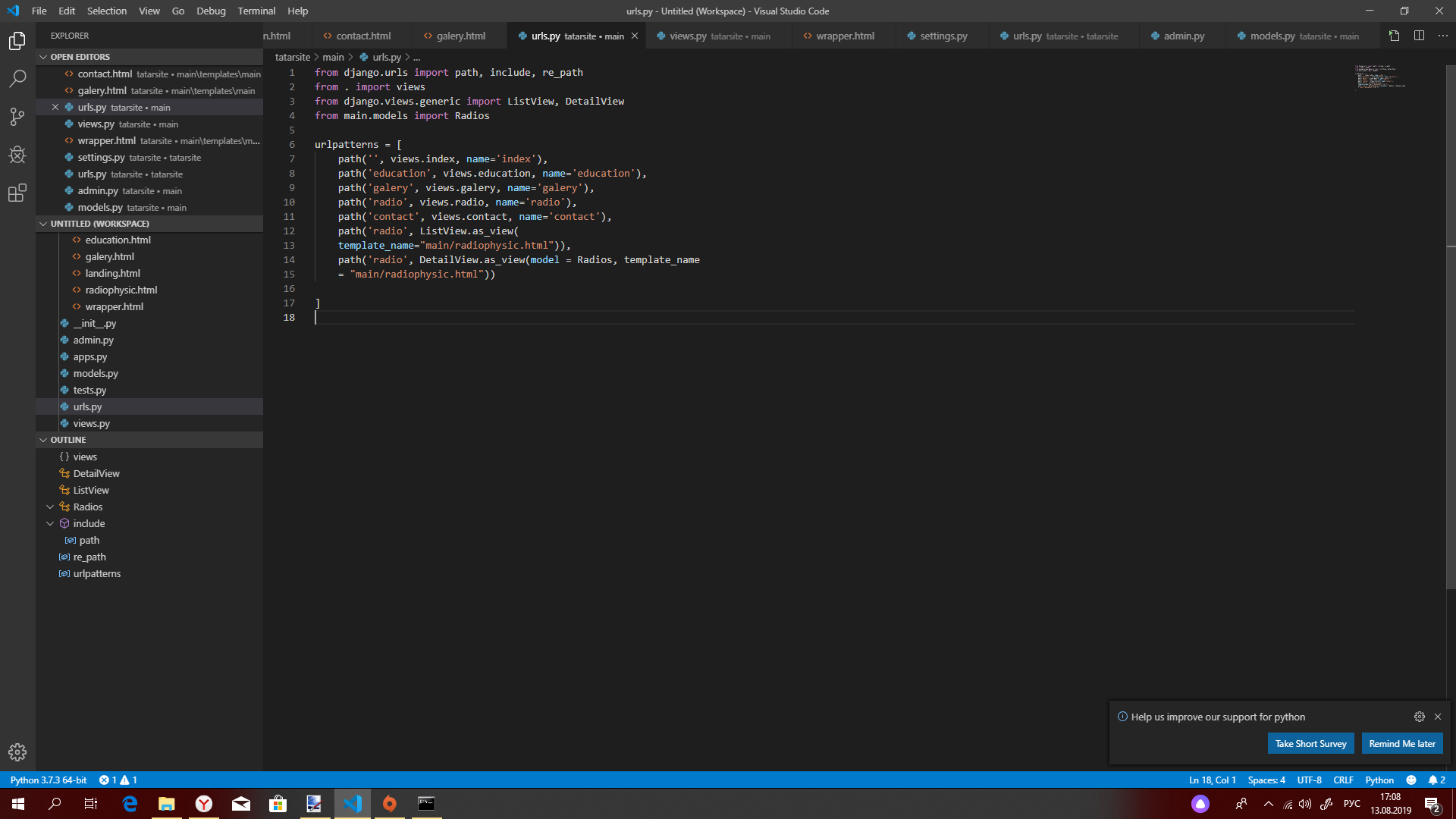Change UTF-8 file encoding
The width and height of the screenshot is (1456, 819).
pyautogui.click(x=1309, y=780)
